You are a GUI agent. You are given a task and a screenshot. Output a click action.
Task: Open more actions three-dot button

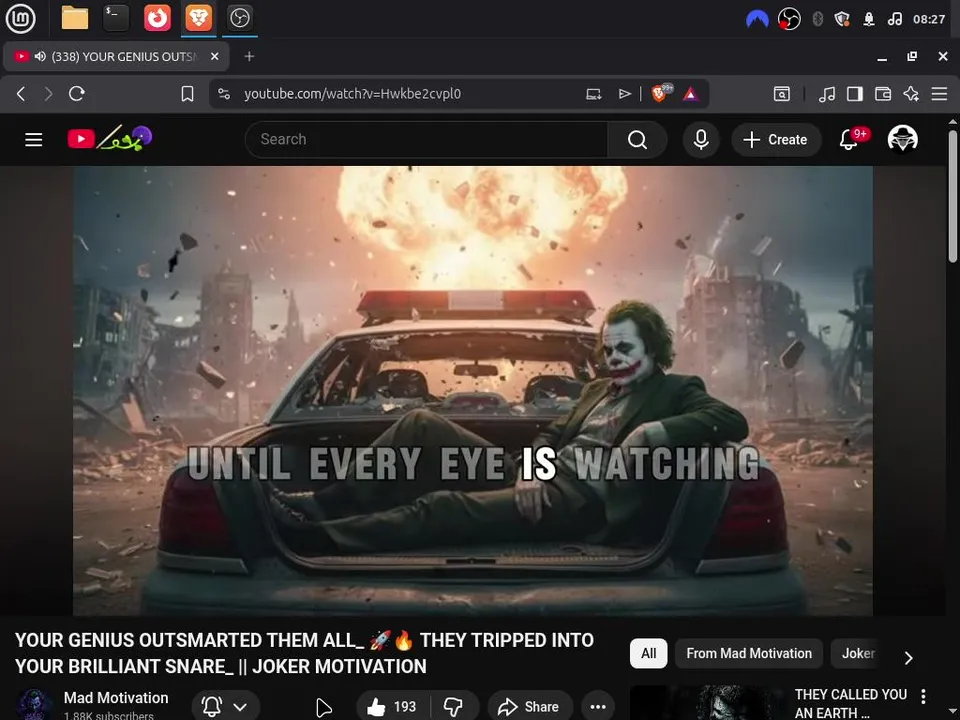(598, 707)
